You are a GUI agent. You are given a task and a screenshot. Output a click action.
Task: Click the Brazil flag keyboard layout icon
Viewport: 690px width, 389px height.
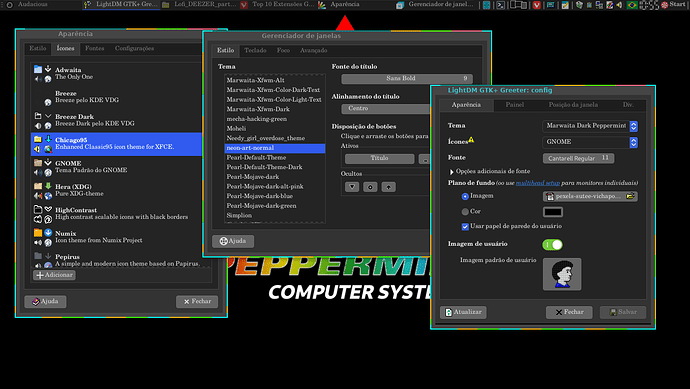(x=632, y=5)
